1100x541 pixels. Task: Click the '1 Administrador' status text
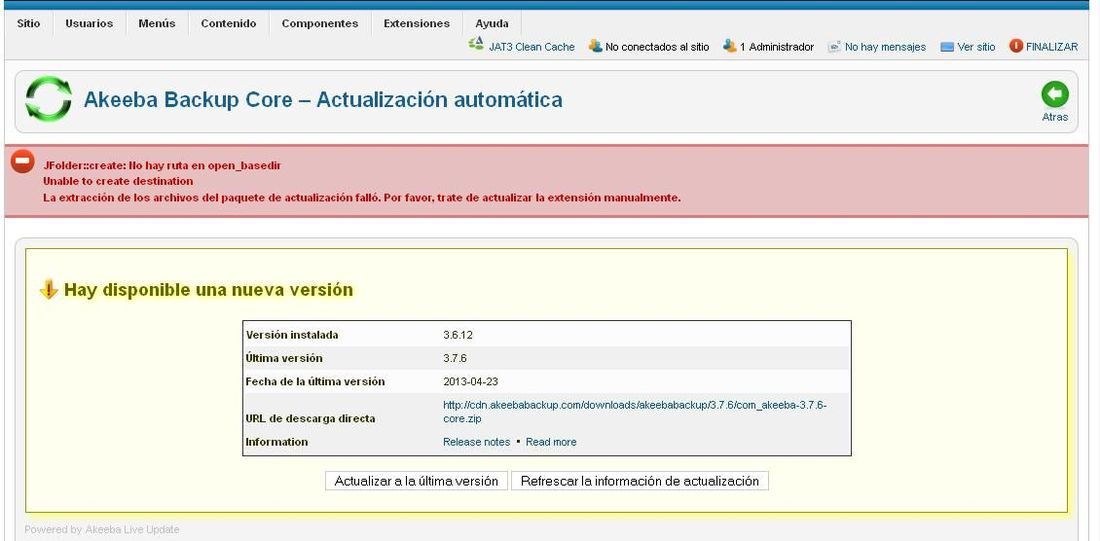777,47
